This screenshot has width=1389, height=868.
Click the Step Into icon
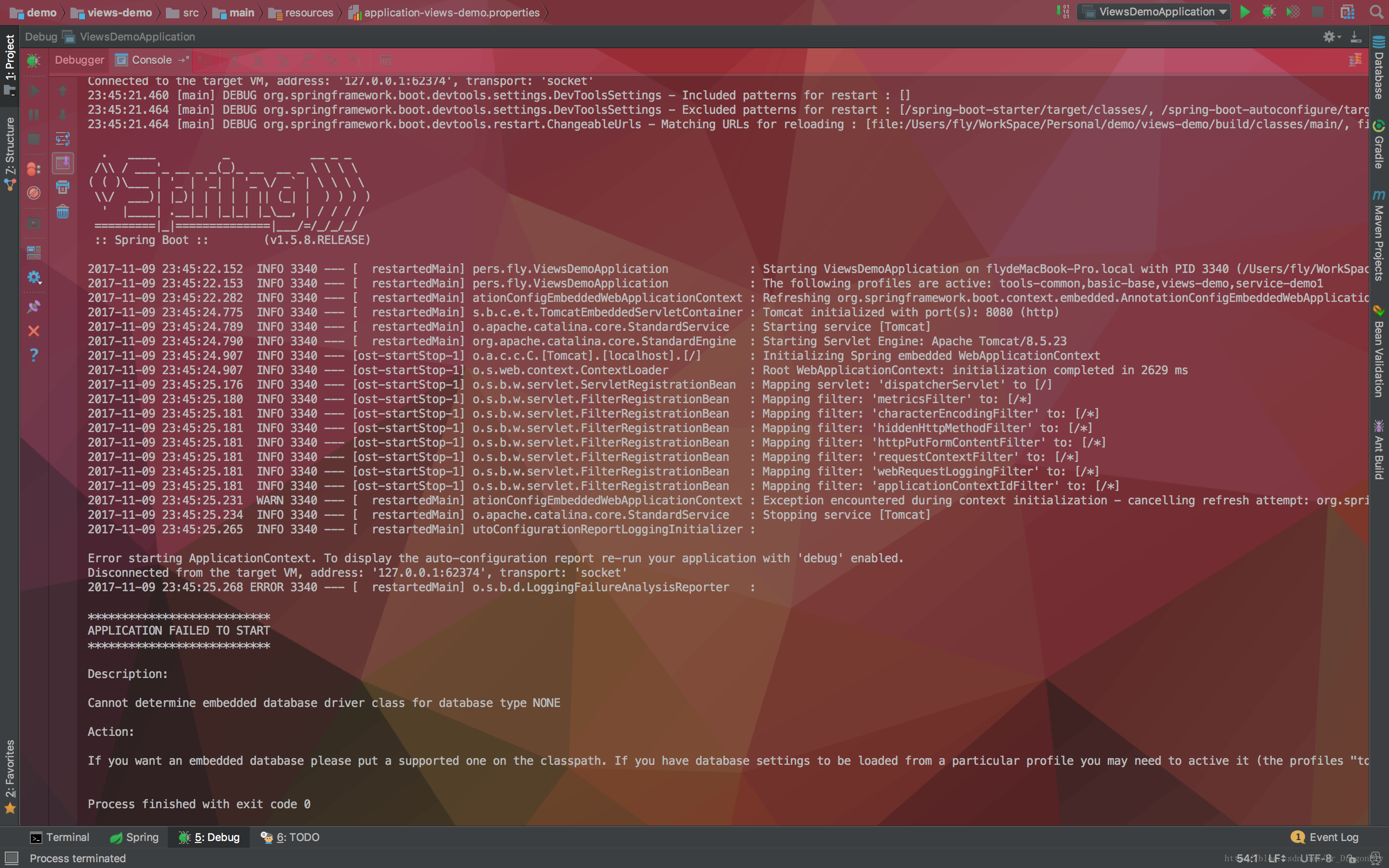point(259,60)
